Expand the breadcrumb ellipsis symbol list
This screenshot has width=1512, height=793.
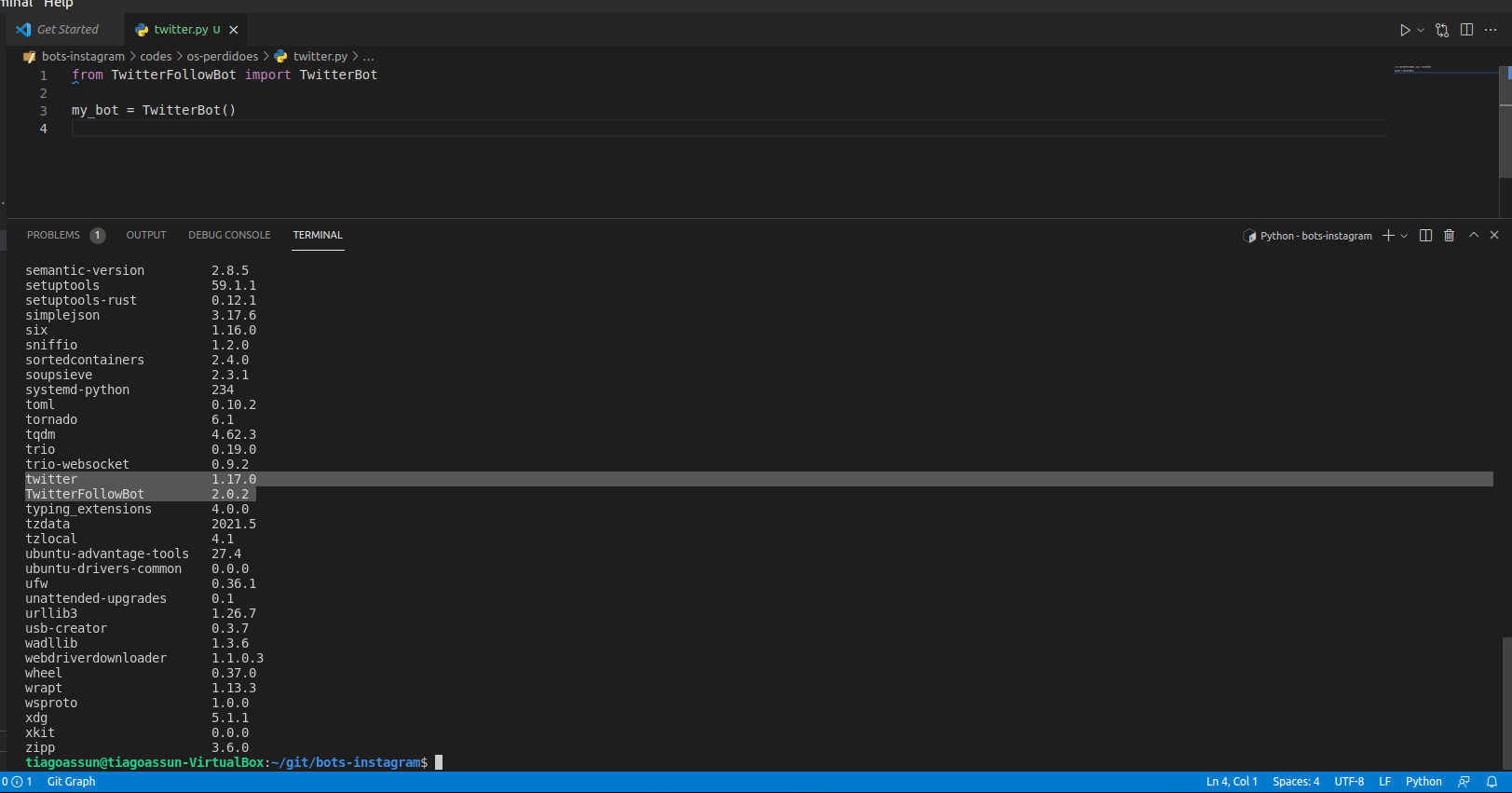368,57
